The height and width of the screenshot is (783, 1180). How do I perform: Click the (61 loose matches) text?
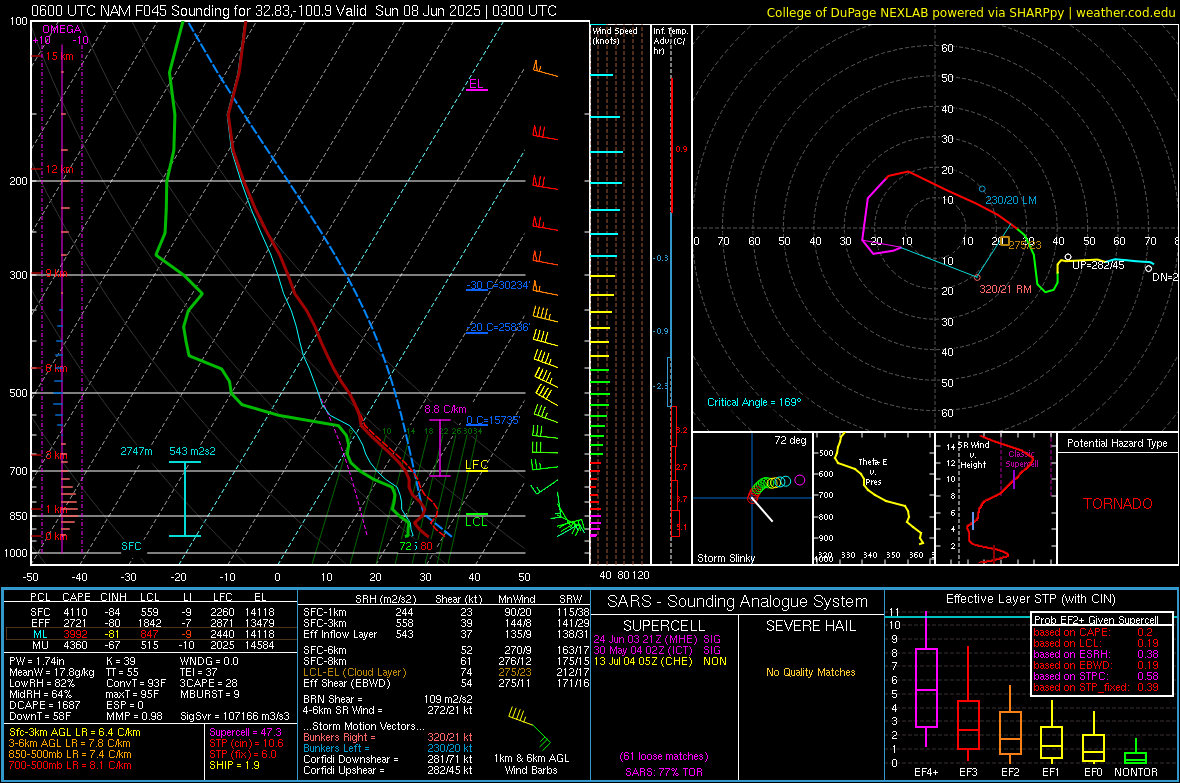[x=664, y=757]
